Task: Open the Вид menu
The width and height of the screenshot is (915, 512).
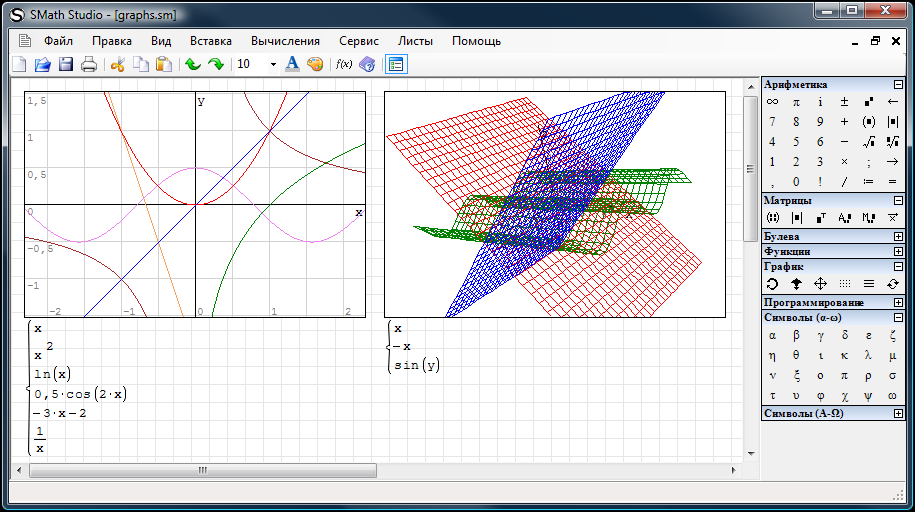Action: 161,41
